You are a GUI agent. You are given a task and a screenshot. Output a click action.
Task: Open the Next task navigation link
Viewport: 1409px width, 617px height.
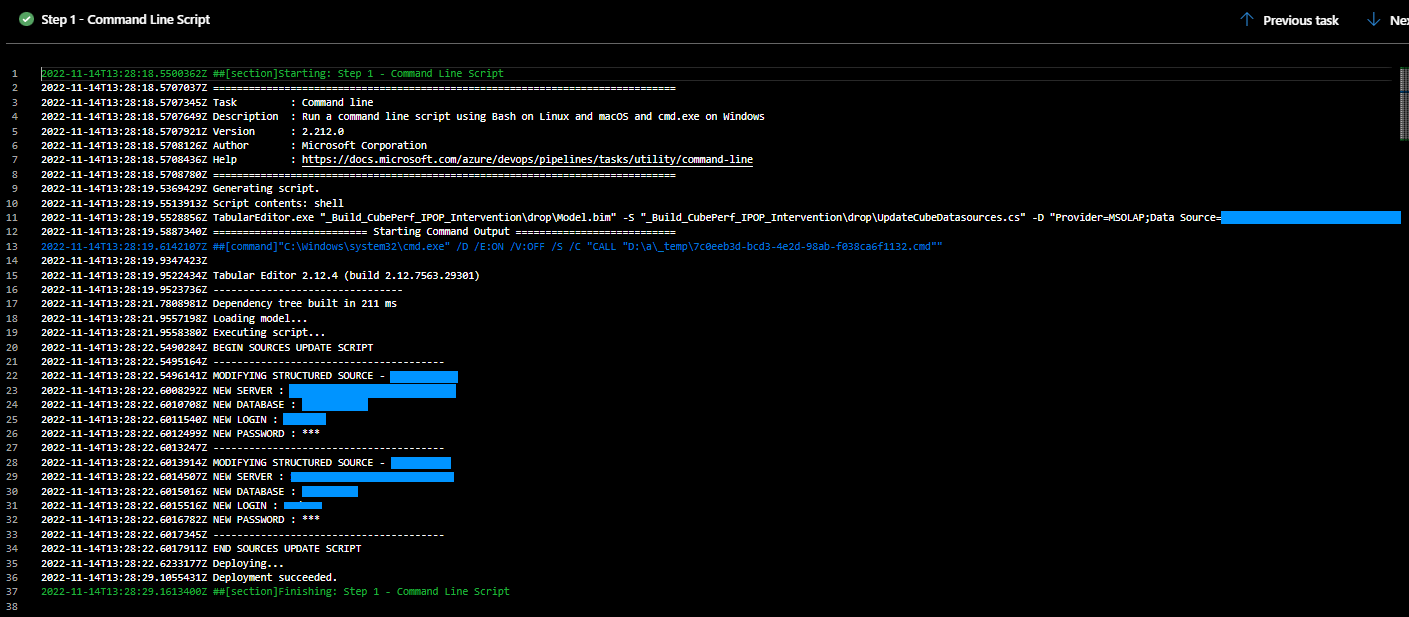point(1400,19)
